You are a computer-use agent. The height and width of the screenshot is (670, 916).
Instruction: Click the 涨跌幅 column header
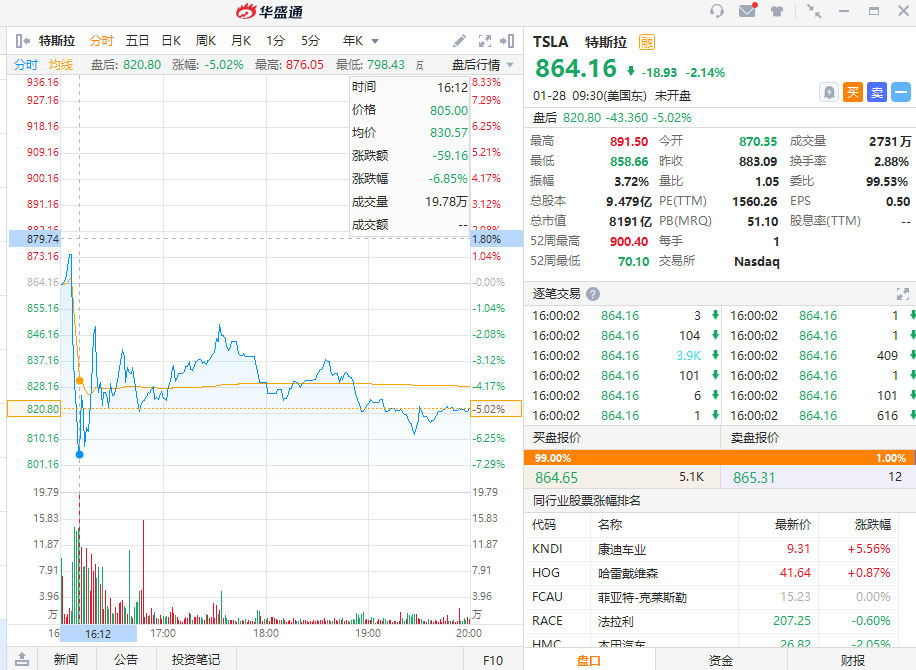click(873, 525)
